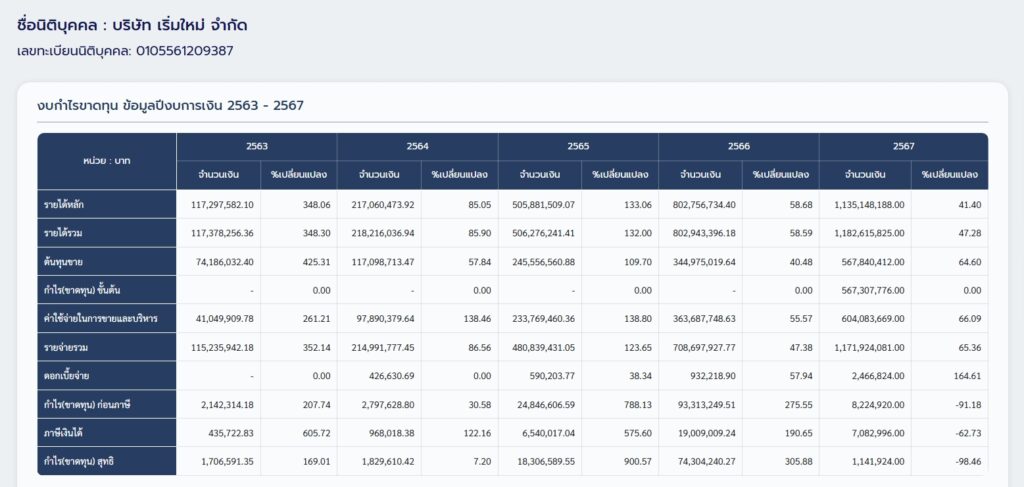Click the กำไร(ขาดทุน) ขั้นต้น row label

[82, 290]
